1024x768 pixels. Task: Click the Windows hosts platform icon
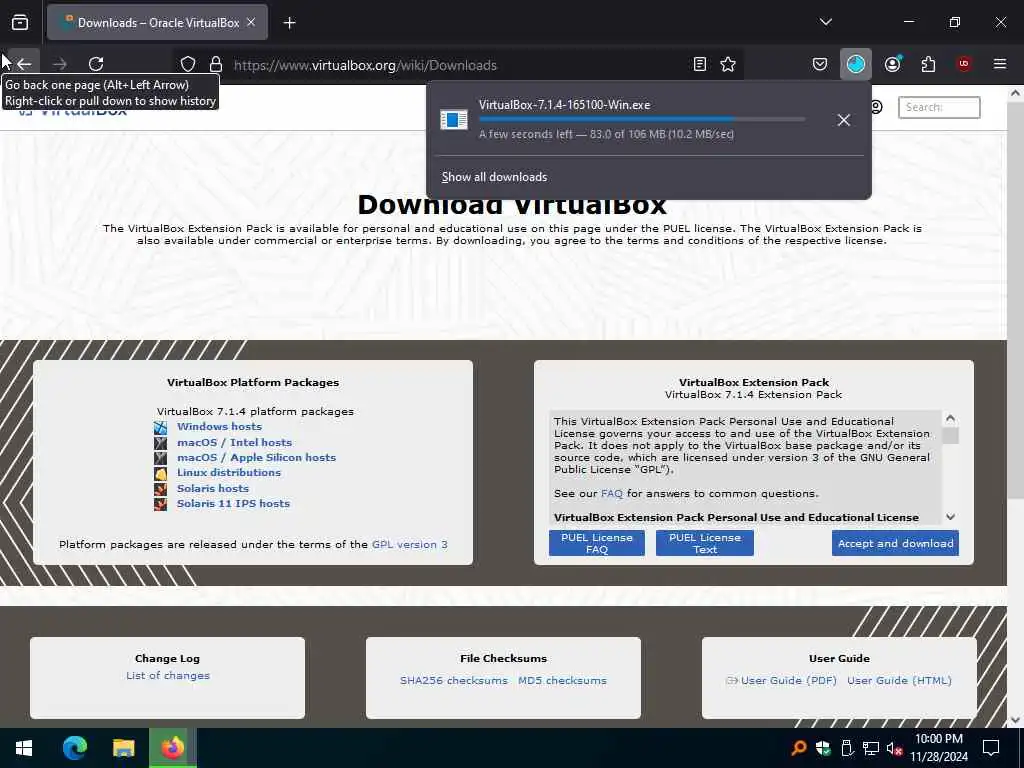(x=160, y=428)
